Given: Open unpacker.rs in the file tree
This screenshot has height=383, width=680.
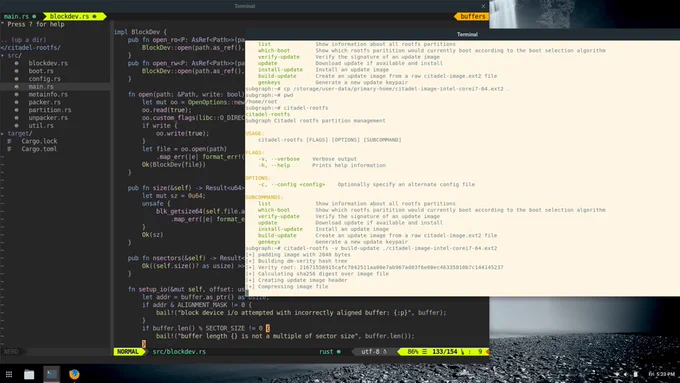Looking at the screenshot, I should coord(48,118).
